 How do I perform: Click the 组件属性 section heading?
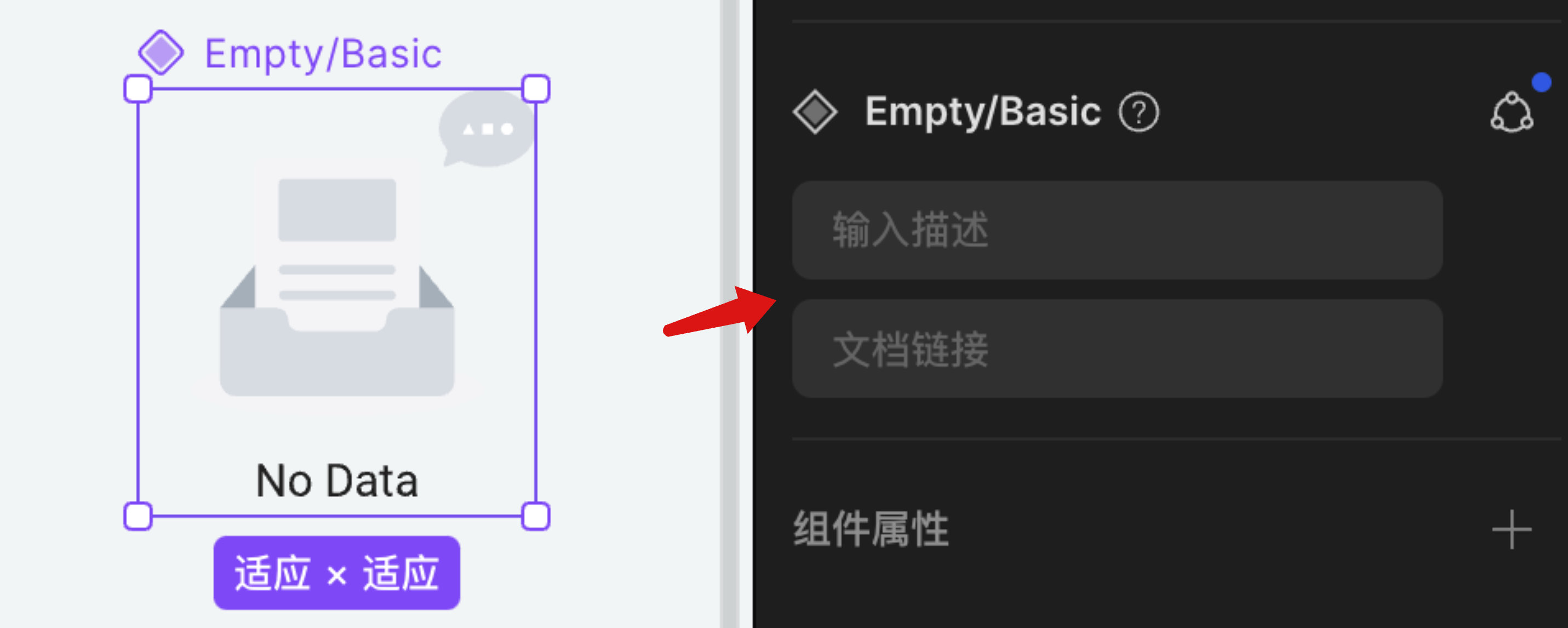point(871,529)
